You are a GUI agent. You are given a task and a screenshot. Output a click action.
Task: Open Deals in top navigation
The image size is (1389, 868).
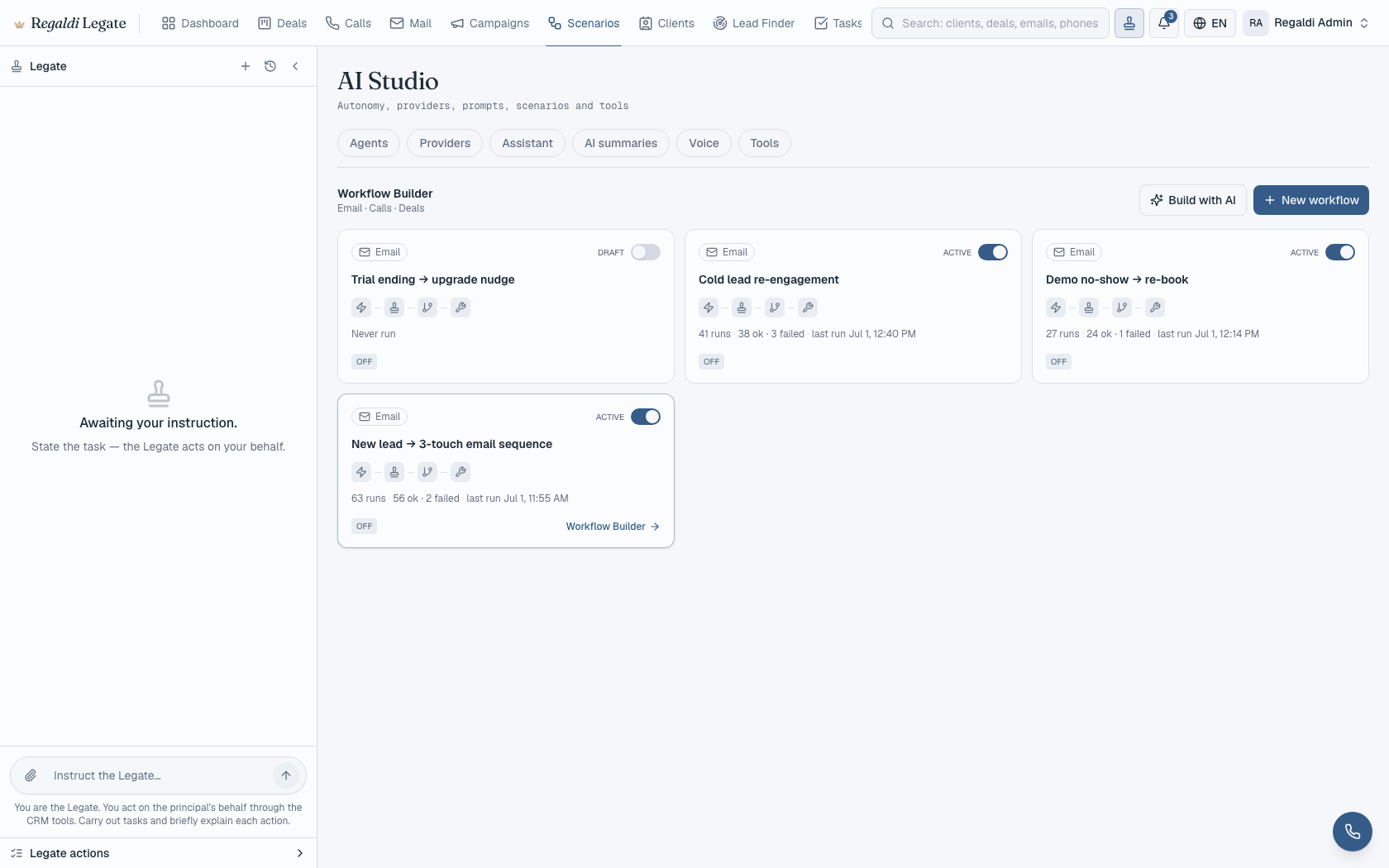tap(283, 23)
